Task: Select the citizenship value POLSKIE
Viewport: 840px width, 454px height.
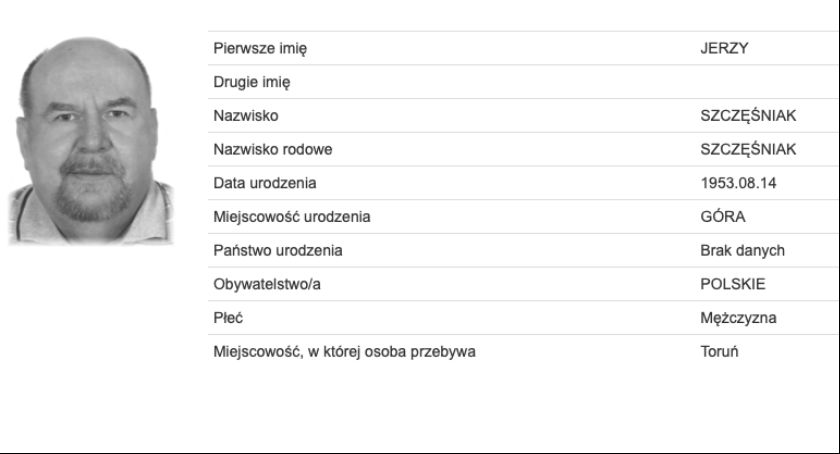Action: [732, 285]
